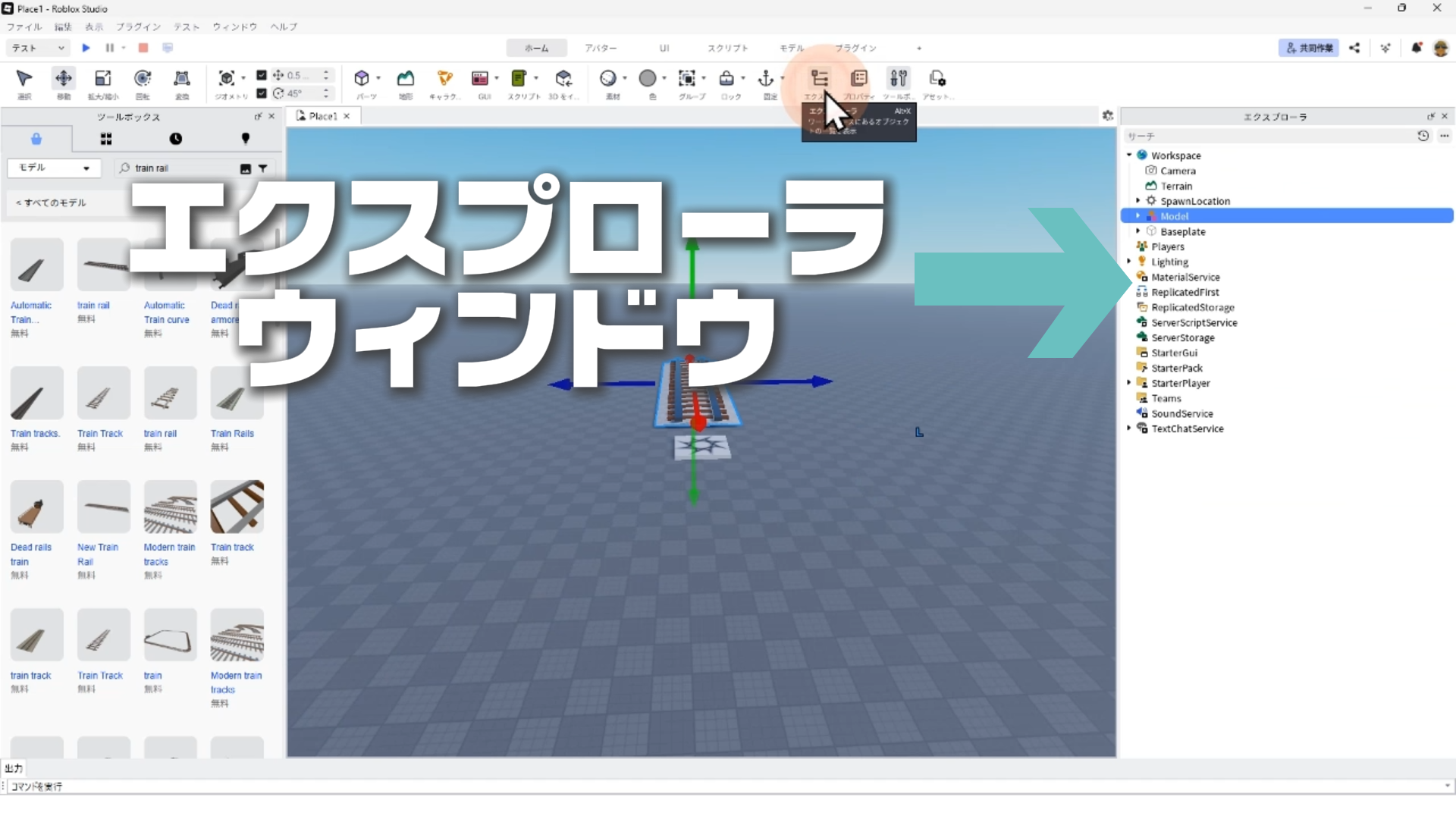Select the Rotate tool icon
Viewport: 1456px width, 819px height.
(142, 79)
